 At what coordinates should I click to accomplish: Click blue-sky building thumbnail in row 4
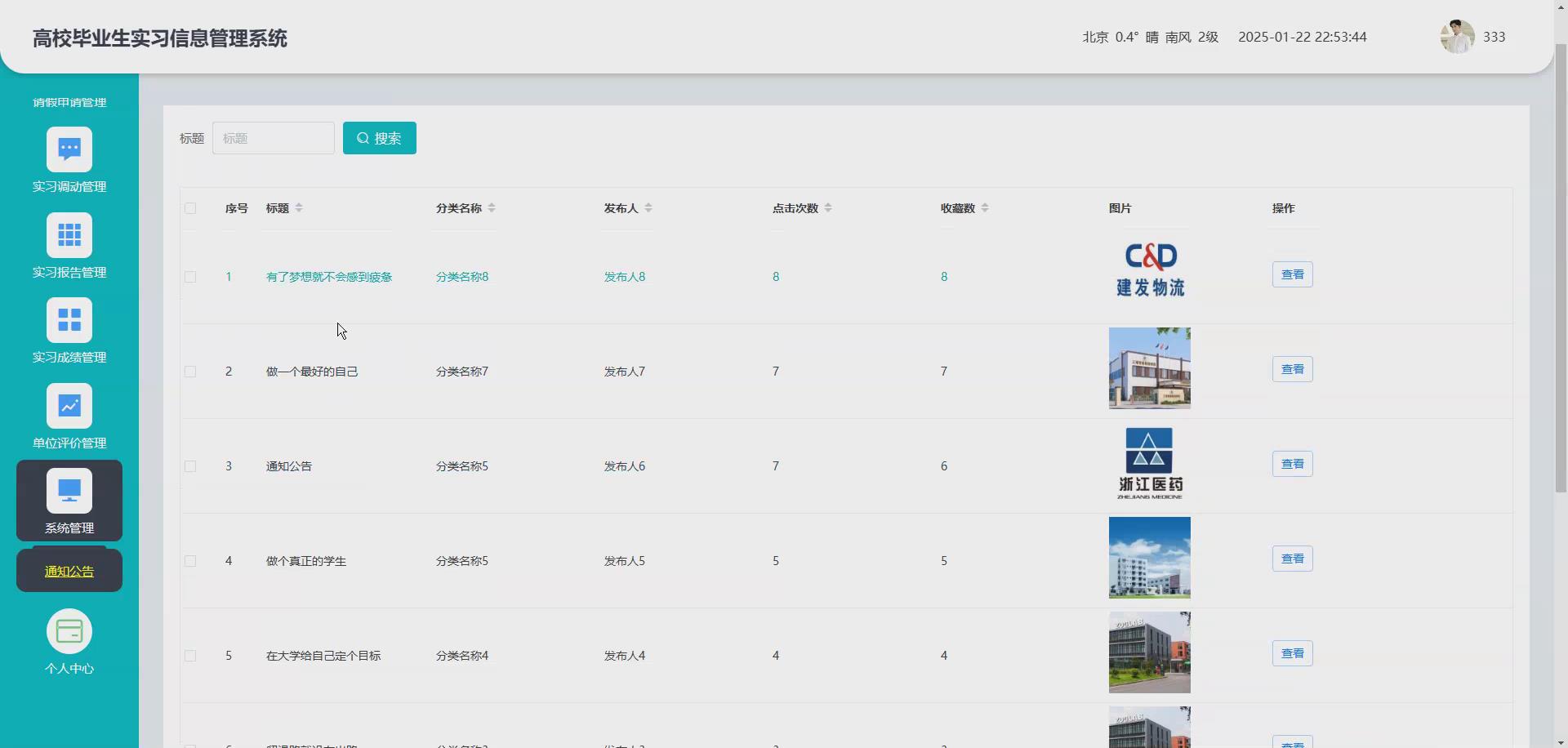pos(1150,558)
